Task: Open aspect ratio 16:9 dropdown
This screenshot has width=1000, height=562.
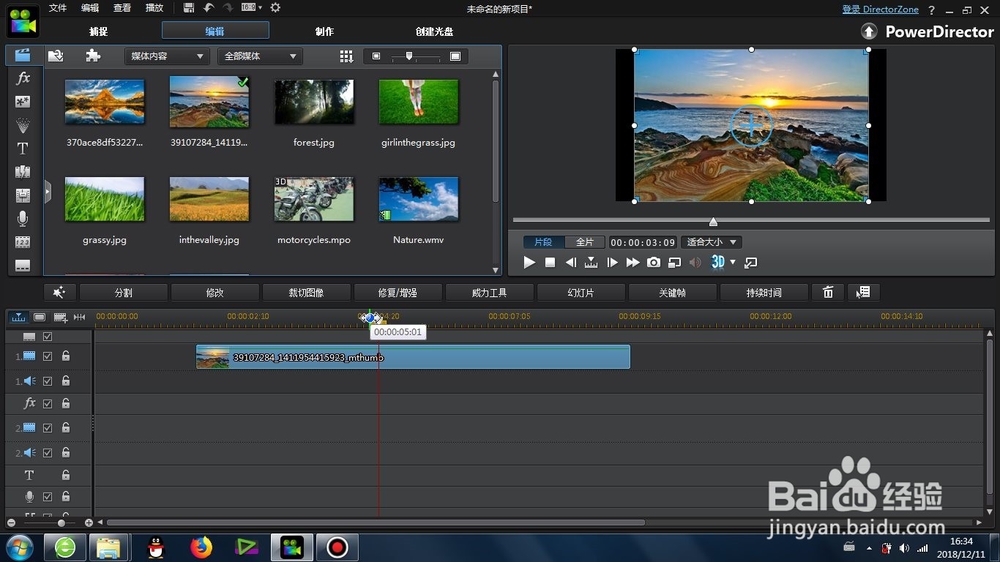Action: 252,8
